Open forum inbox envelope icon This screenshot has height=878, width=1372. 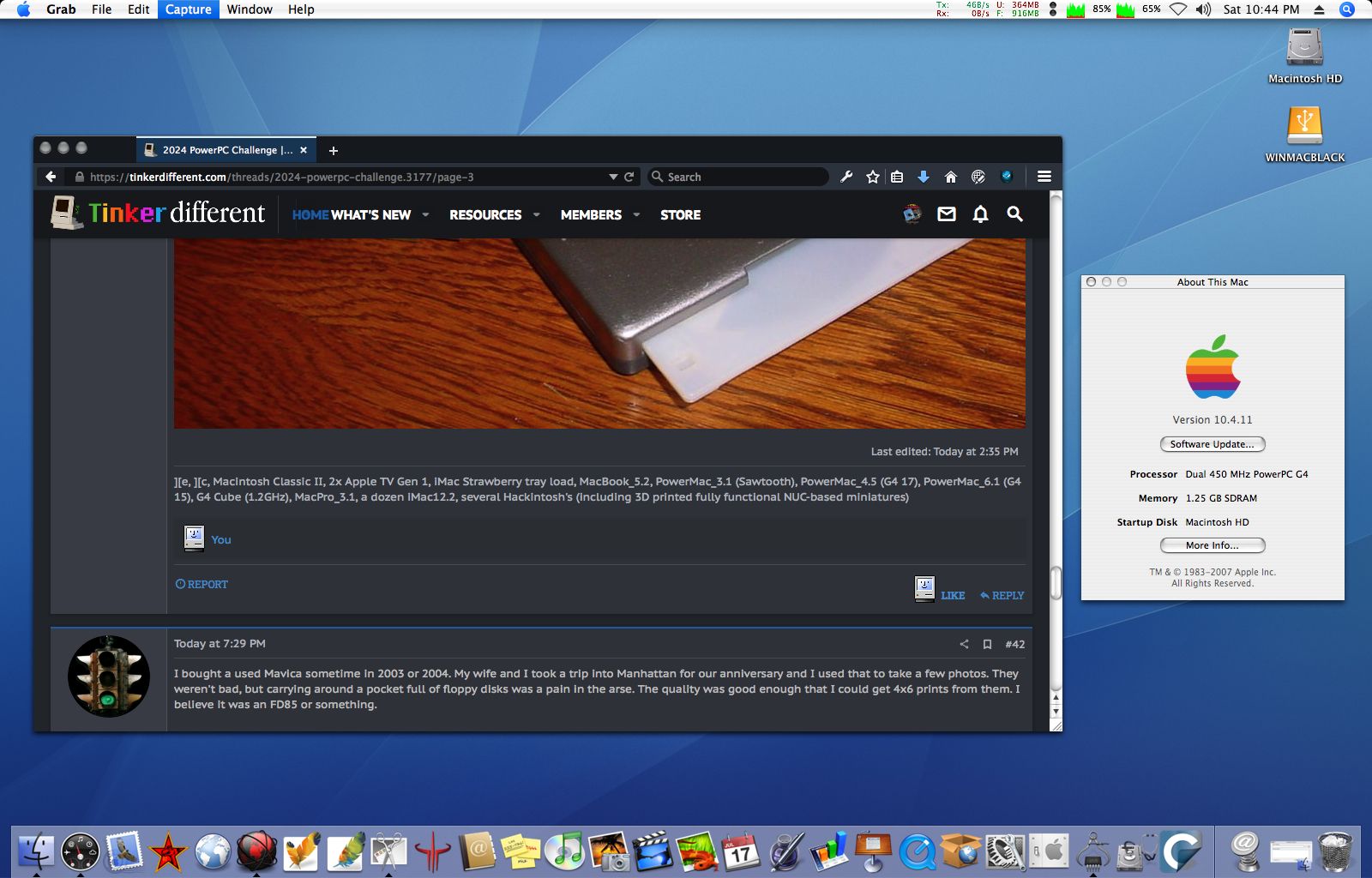(947, 214)
